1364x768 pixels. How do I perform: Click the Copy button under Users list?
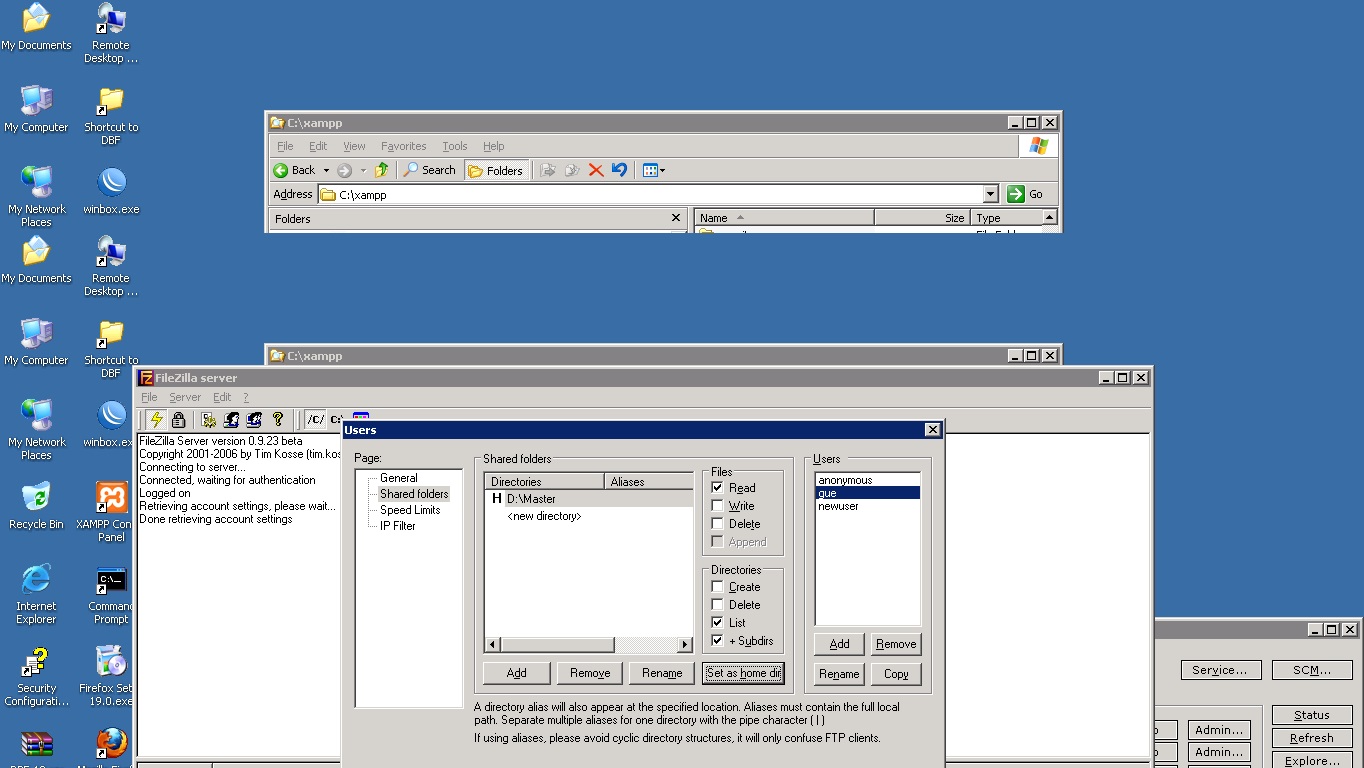tap(896, 674)
